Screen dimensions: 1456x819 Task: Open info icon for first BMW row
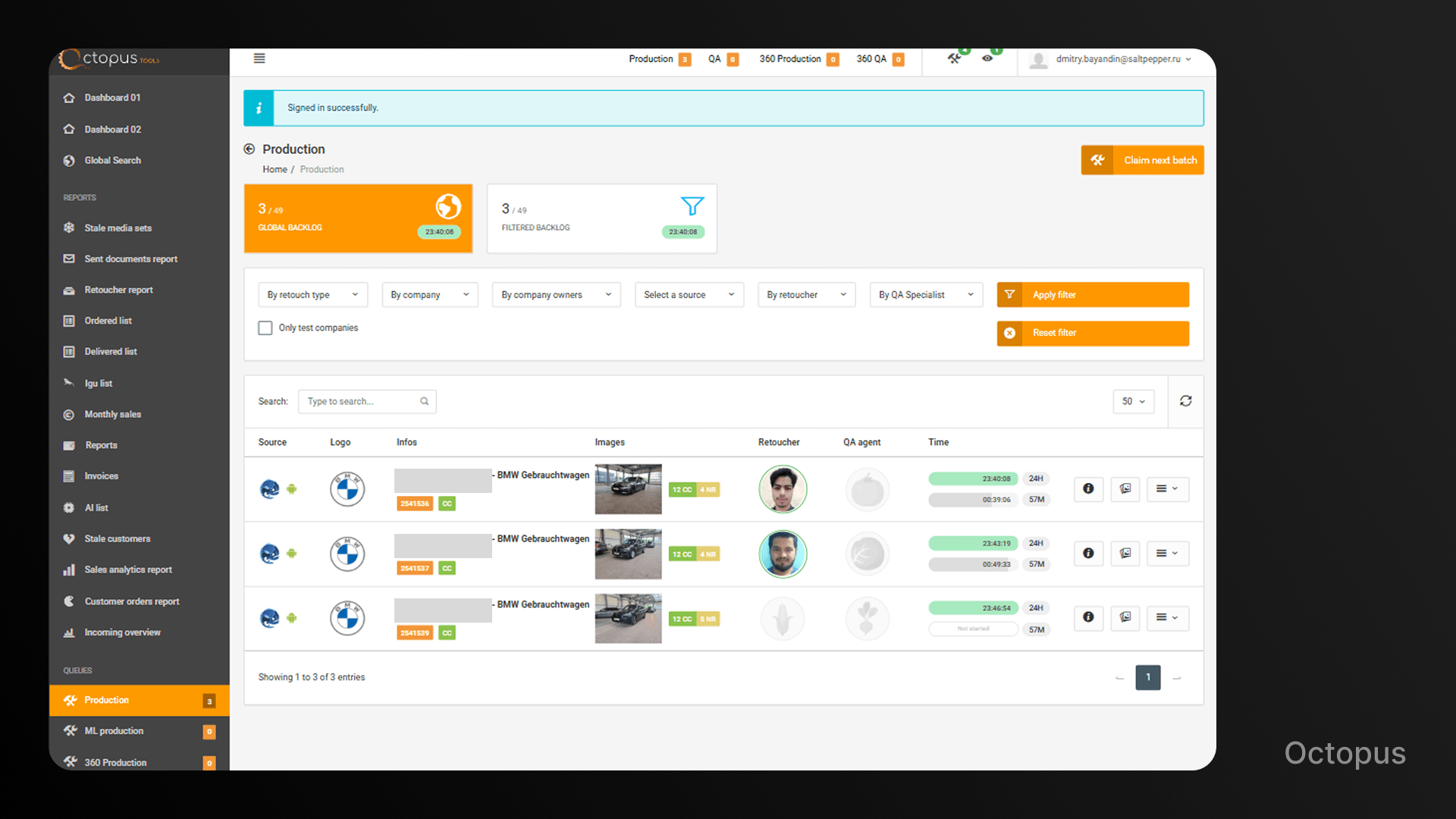[x=1088, y=489]
